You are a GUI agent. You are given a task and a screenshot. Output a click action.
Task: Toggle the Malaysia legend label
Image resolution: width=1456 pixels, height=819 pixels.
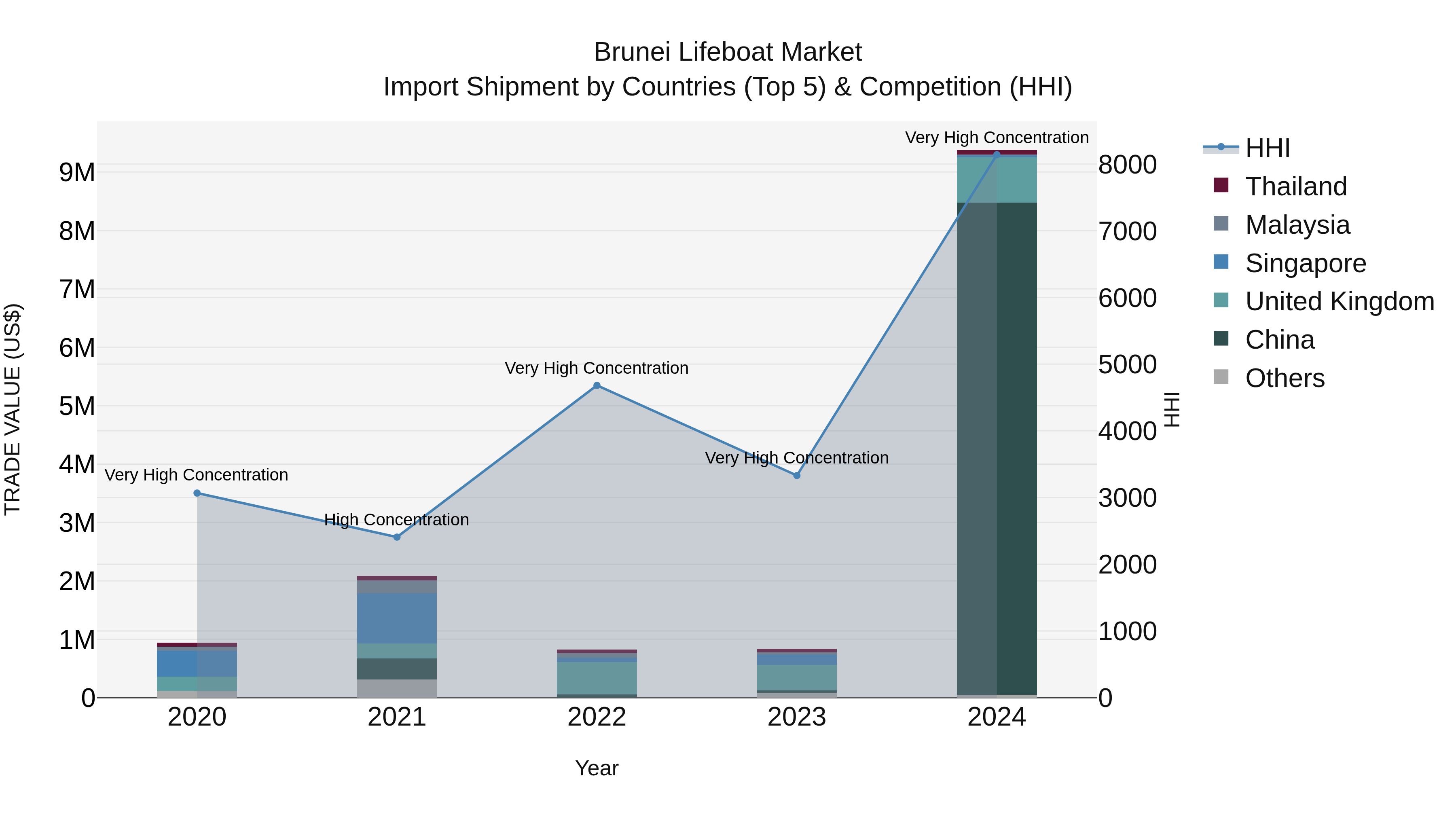(1298, 225)
